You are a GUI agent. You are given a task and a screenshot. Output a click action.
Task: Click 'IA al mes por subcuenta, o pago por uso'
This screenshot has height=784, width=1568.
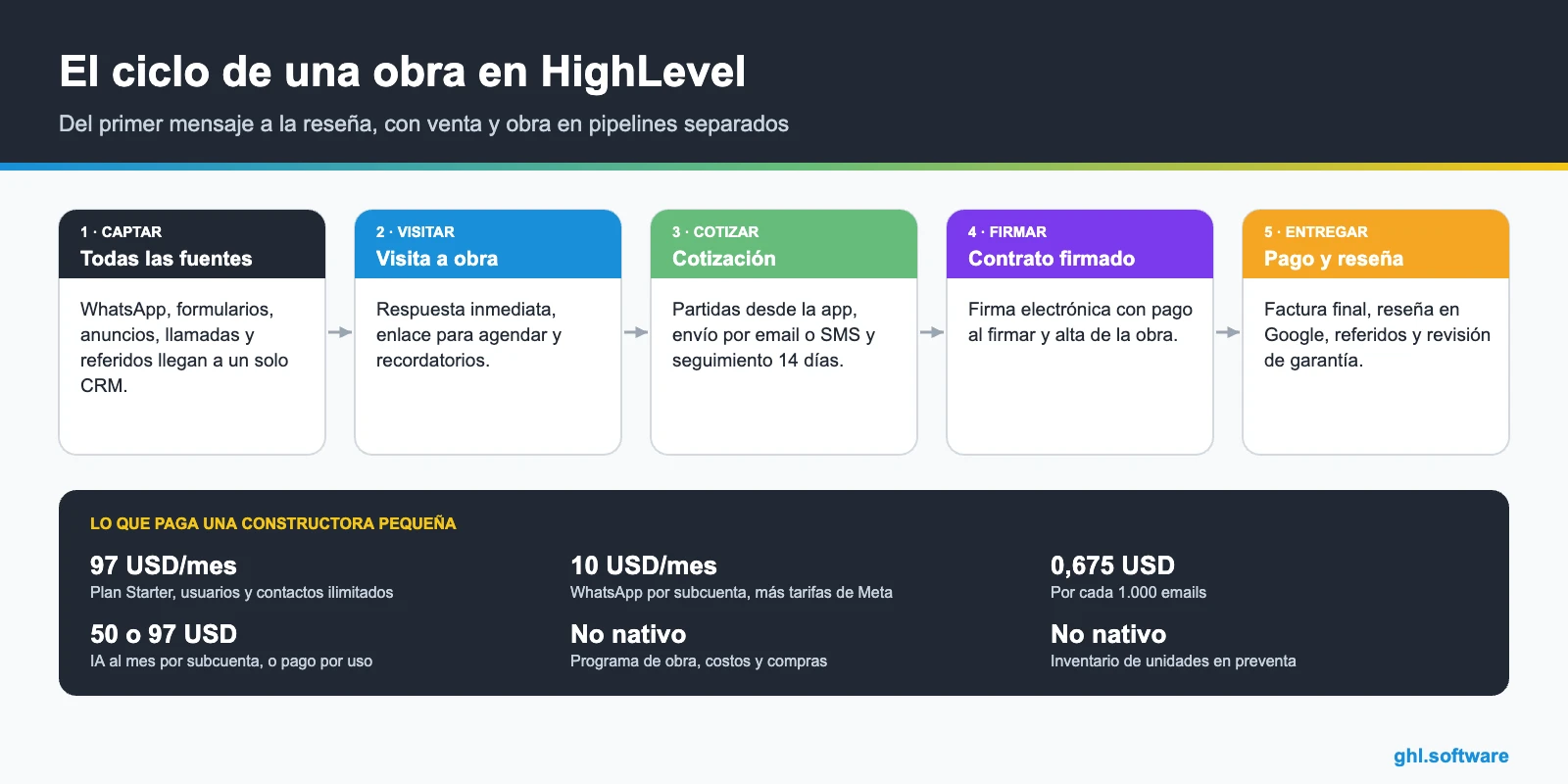[x=231, y=661]
